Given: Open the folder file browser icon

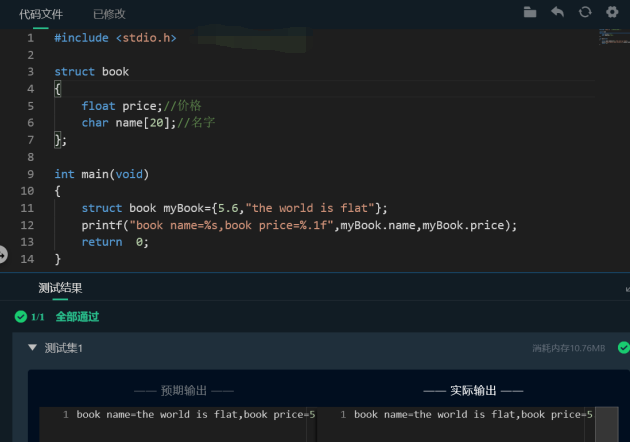Looking at the screenshot, I should pos(530,12).
